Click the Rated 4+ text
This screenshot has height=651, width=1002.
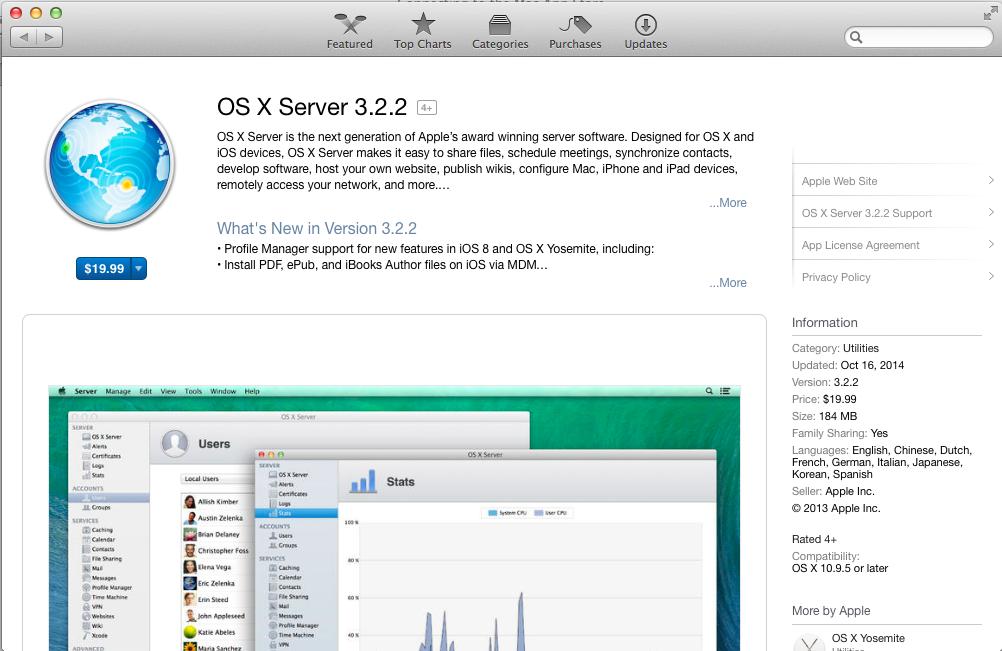814,539
